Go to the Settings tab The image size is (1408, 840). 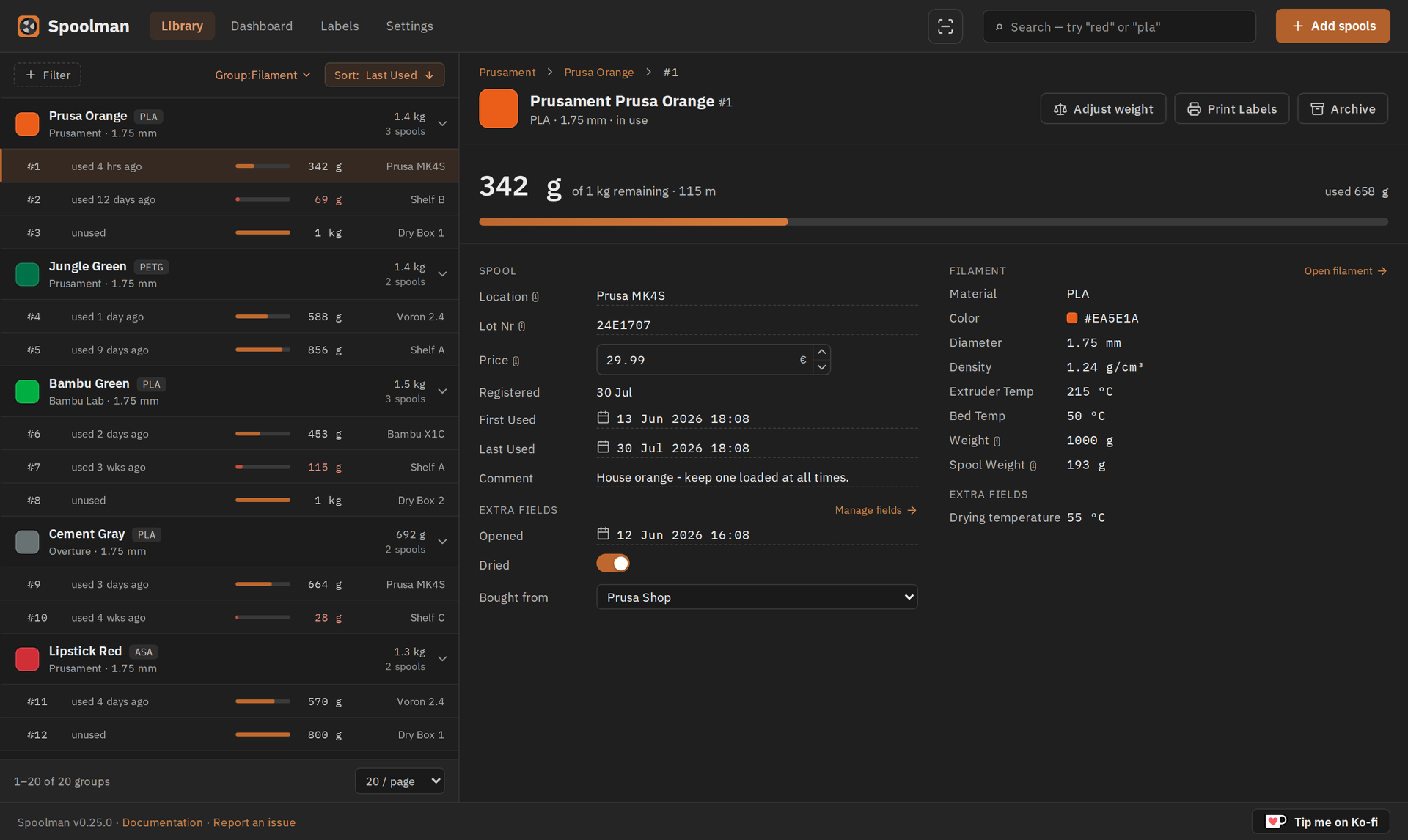(x=409, y=26)
